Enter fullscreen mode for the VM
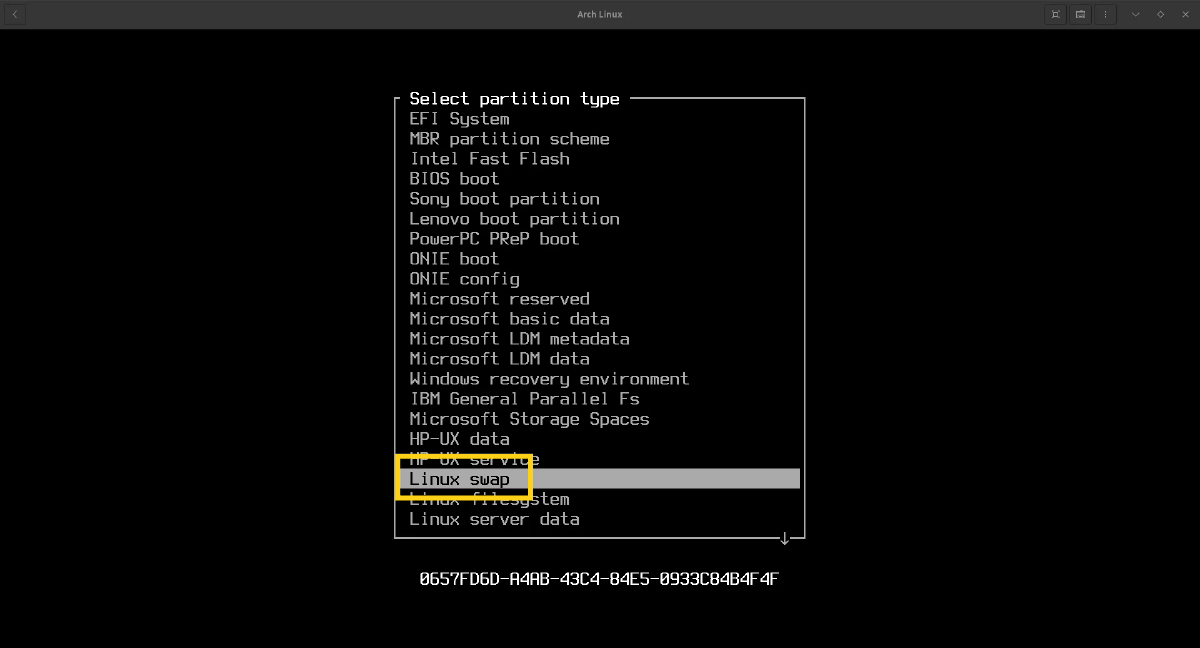This screenshot has height=648, width=1200. coord(1055,14)
